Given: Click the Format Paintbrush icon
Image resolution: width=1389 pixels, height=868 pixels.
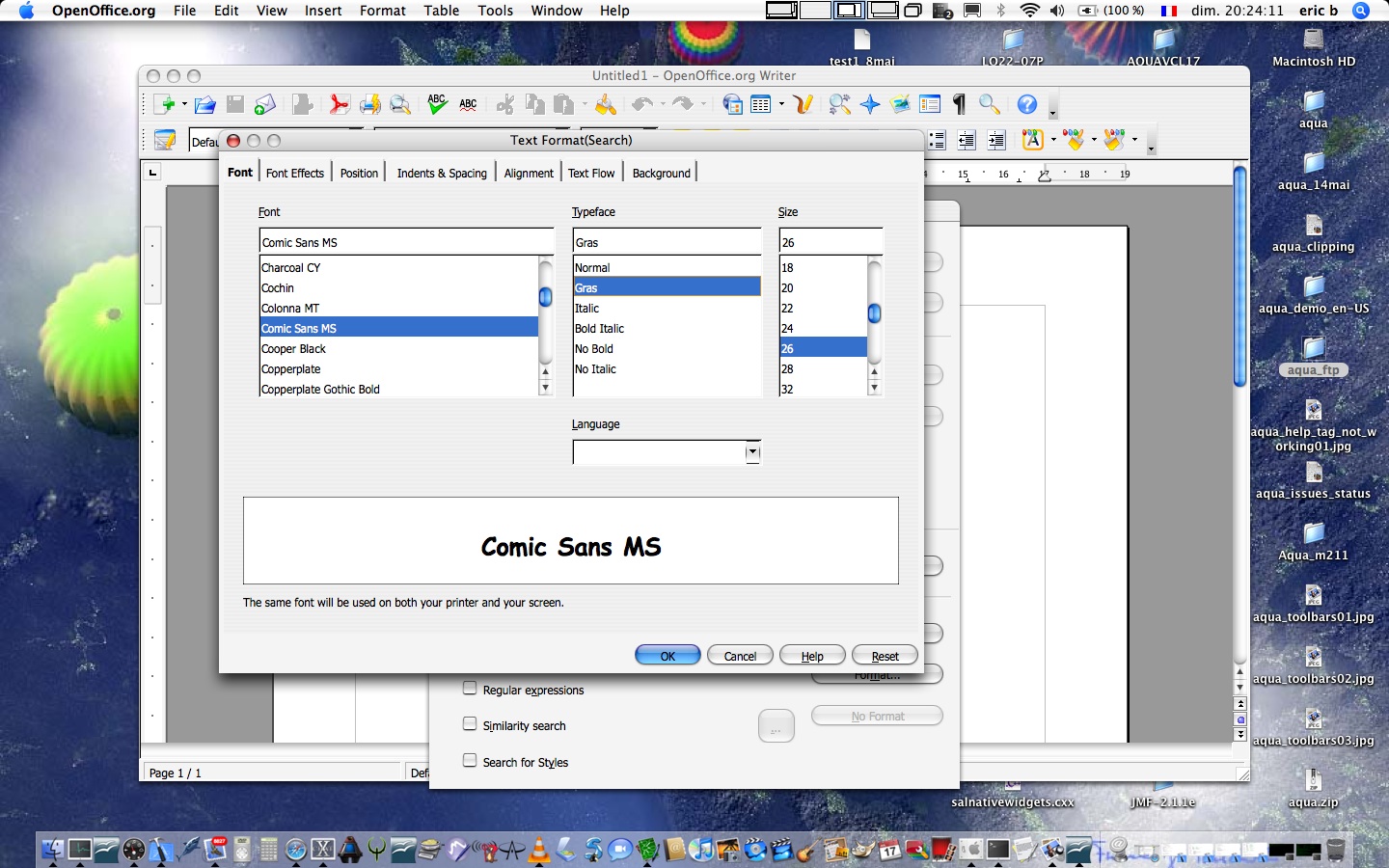Looking at the screenshot, I should tap(605, 104).
